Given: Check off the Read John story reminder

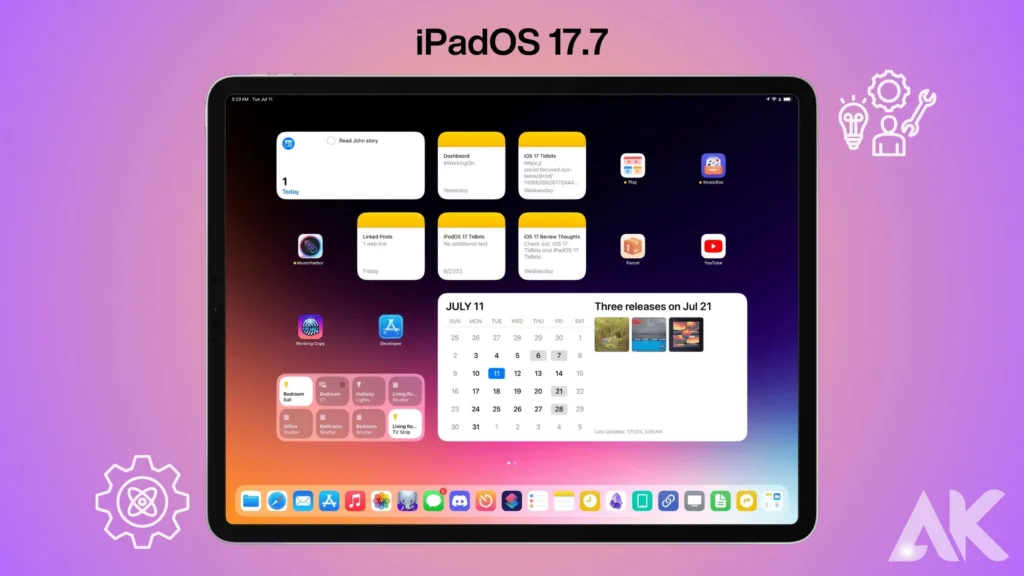Looking at the screenshot, I should point(332,141).
